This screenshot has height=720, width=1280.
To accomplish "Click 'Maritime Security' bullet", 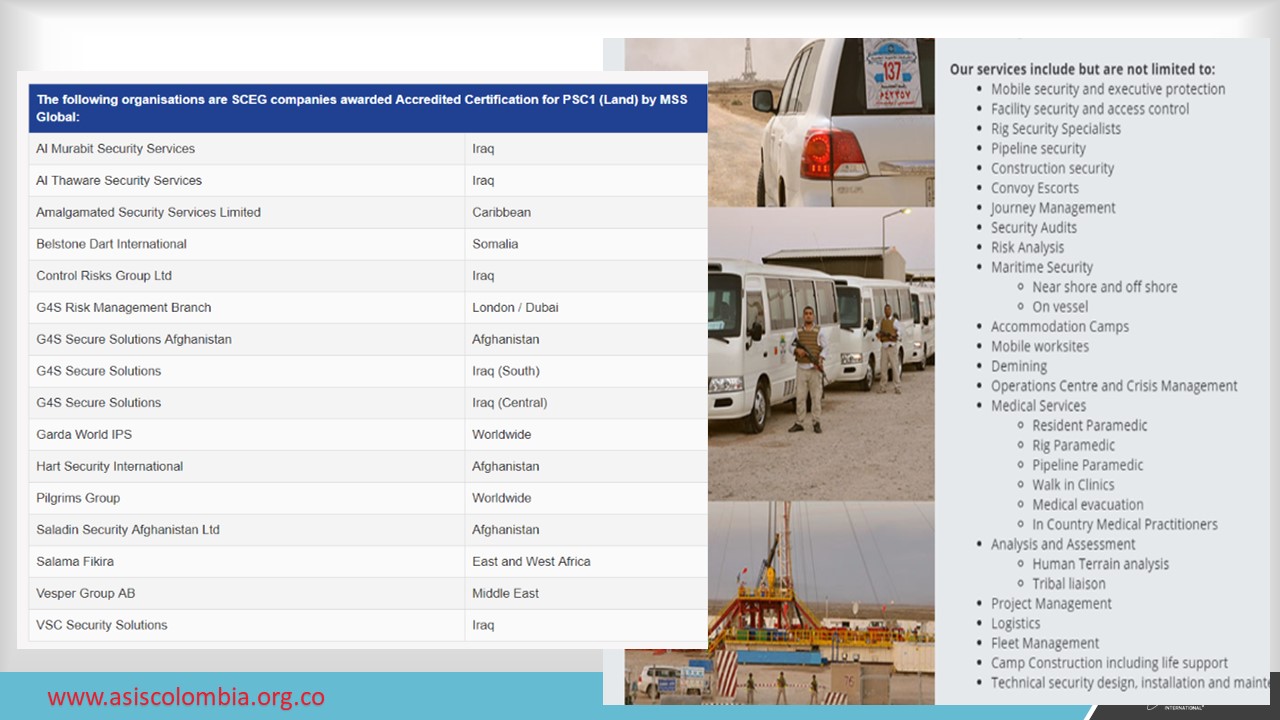I will coord(1042,268).
